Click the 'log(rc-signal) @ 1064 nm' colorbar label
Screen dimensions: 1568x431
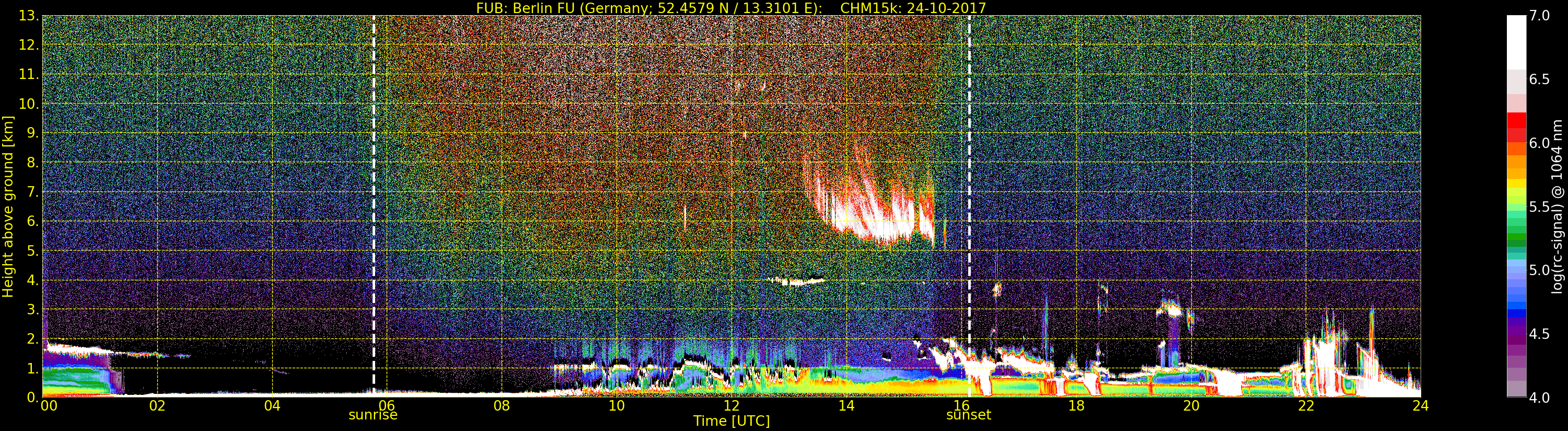[1557, 206]
